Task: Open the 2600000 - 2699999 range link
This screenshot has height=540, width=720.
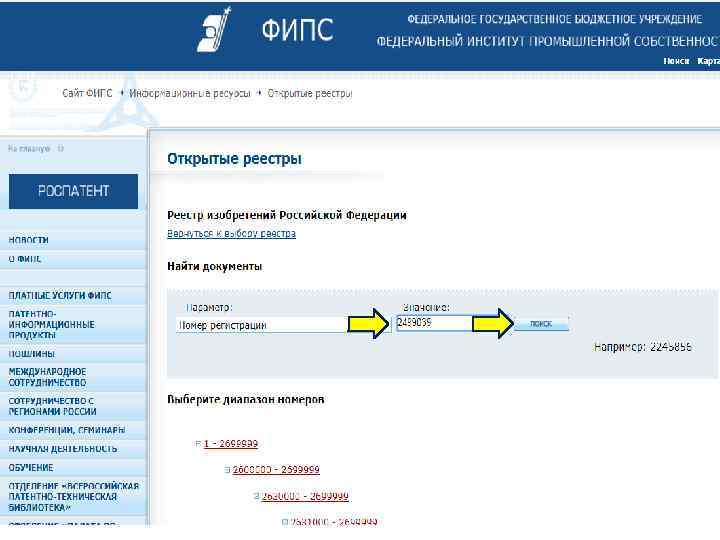Action: 276,470
